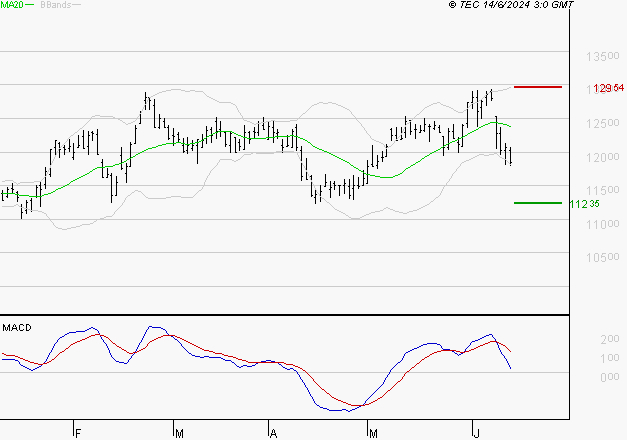Click the 11000 price axis label

603,224
